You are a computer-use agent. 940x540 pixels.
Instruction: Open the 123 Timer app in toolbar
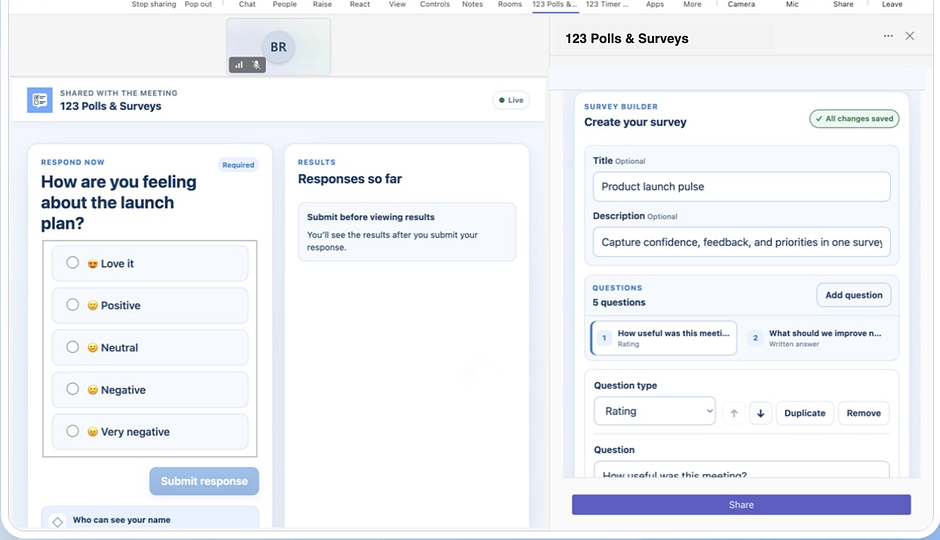pyautogui.click(x=607, y=4)
